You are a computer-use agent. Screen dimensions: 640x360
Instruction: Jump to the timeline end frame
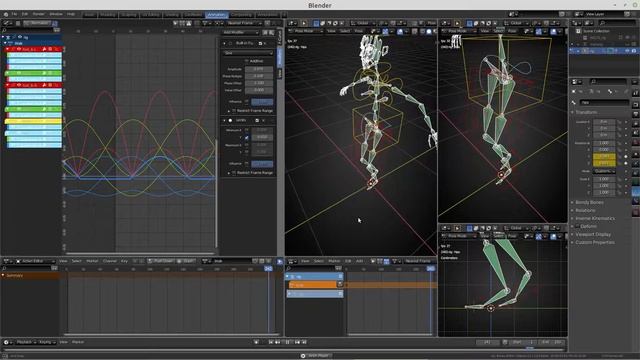pyautogui.click(x=304, y=342)
